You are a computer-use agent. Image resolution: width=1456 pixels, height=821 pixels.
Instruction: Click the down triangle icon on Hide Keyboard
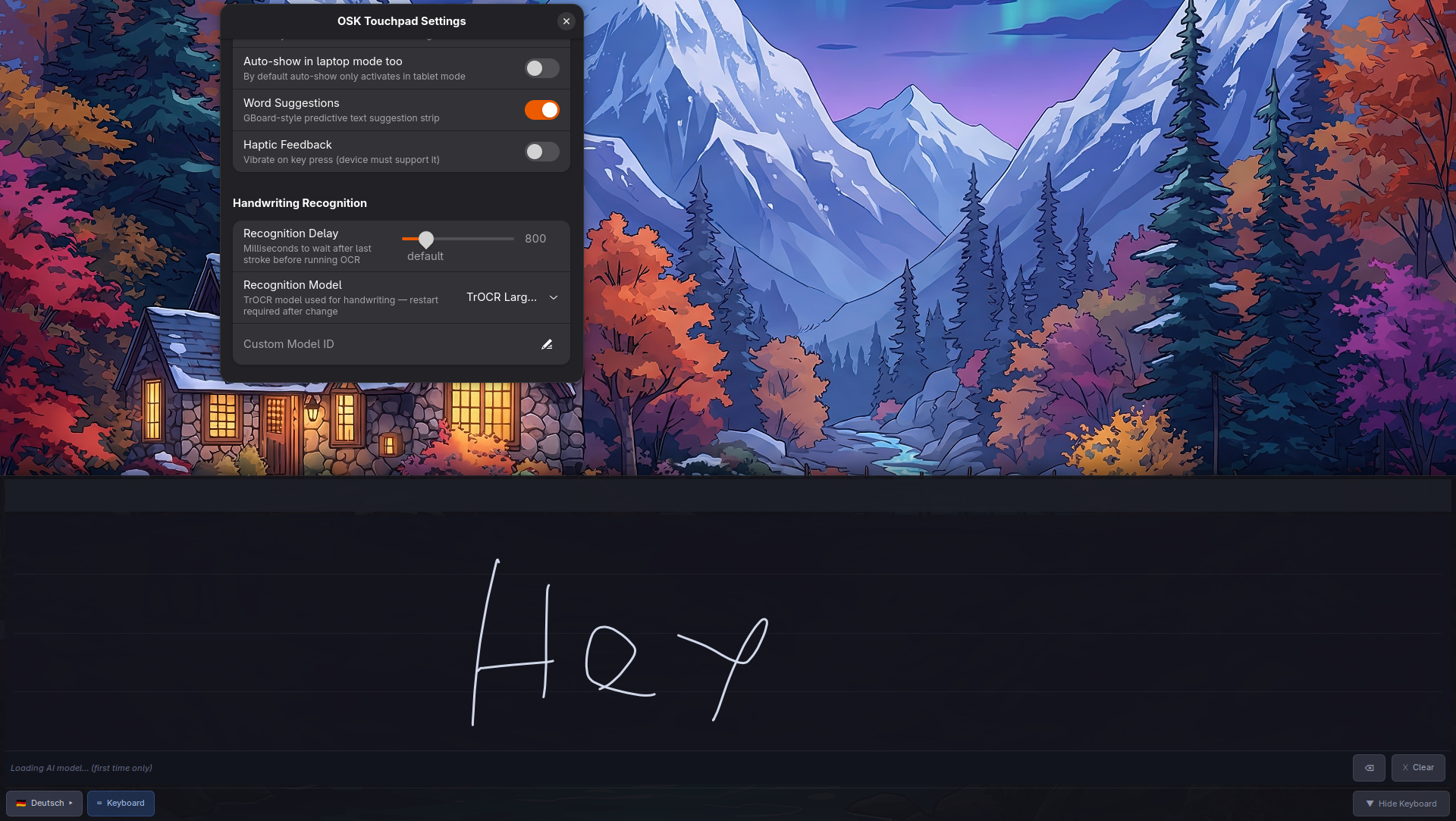pyautogui.click(x=1370, y=804)
